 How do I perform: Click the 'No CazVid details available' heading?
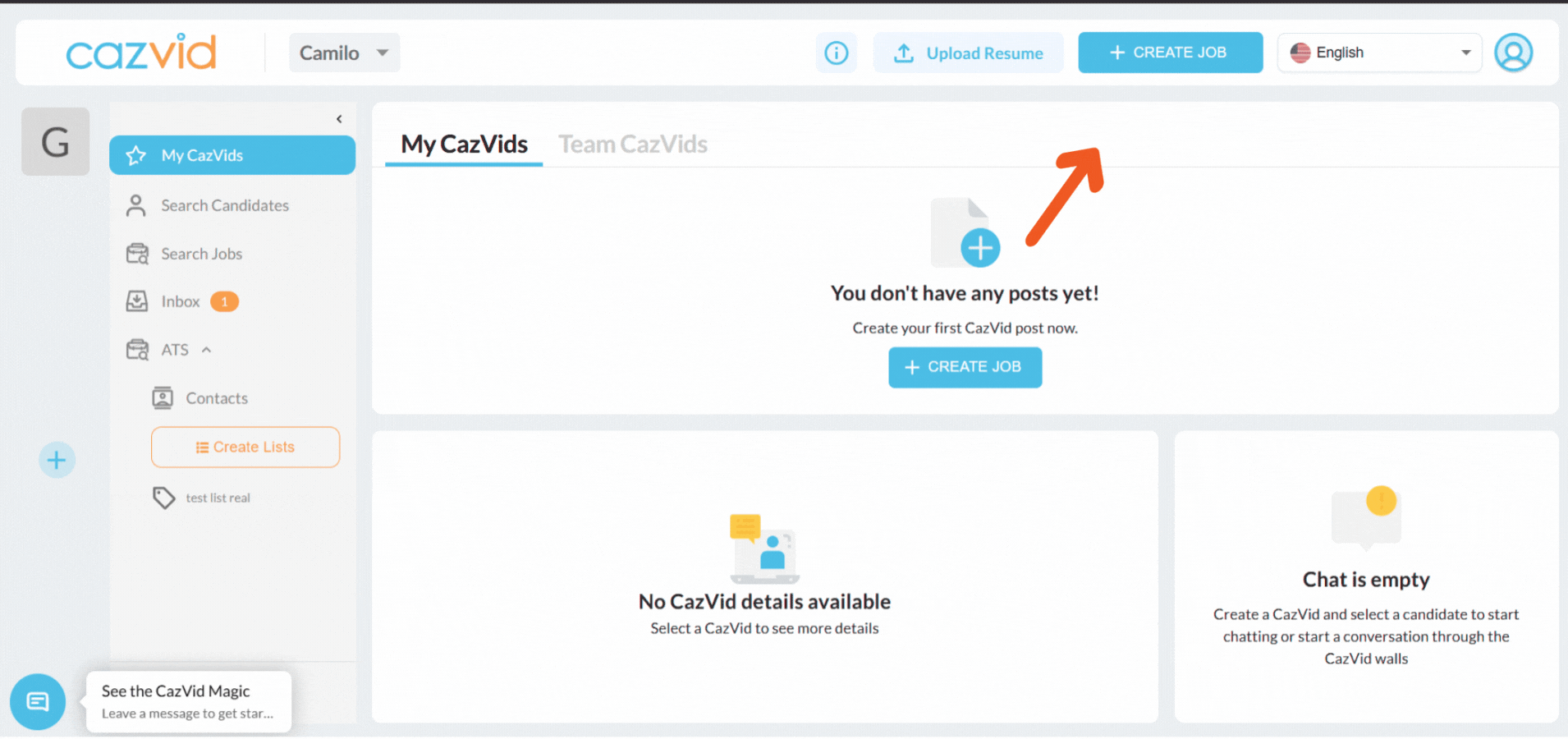pyautogui.click(x=764, y=602)
